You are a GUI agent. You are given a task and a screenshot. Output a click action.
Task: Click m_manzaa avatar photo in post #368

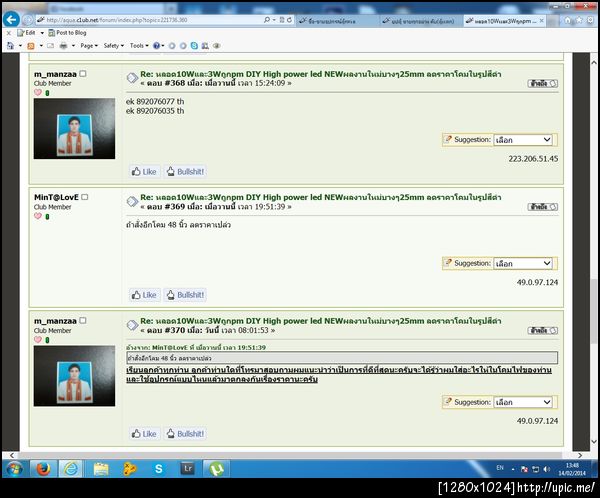[74, 129]
